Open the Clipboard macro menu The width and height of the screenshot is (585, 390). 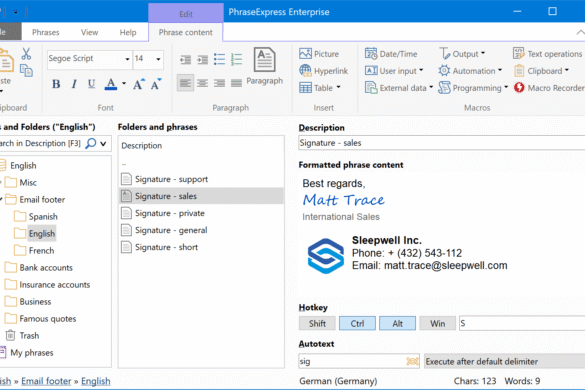[541, 71]
